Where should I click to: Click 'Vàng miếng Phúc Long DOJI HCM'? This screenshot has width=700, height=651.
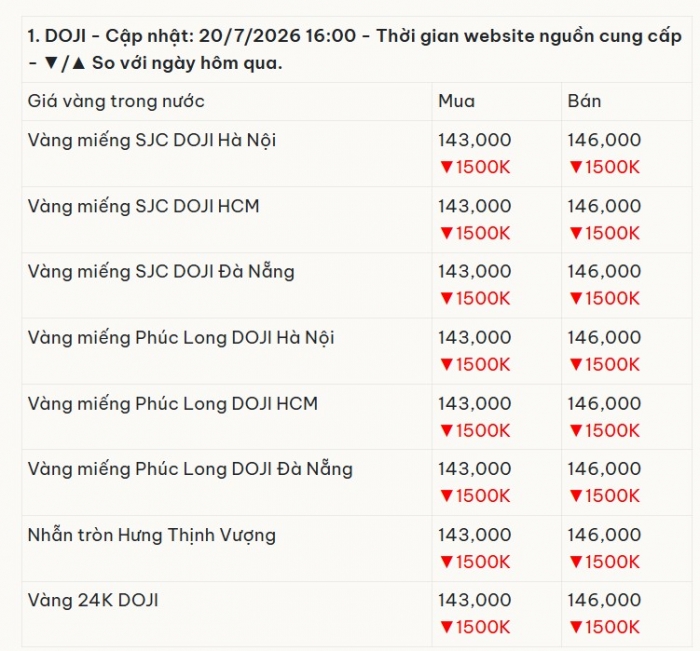[x=173, y=404]
